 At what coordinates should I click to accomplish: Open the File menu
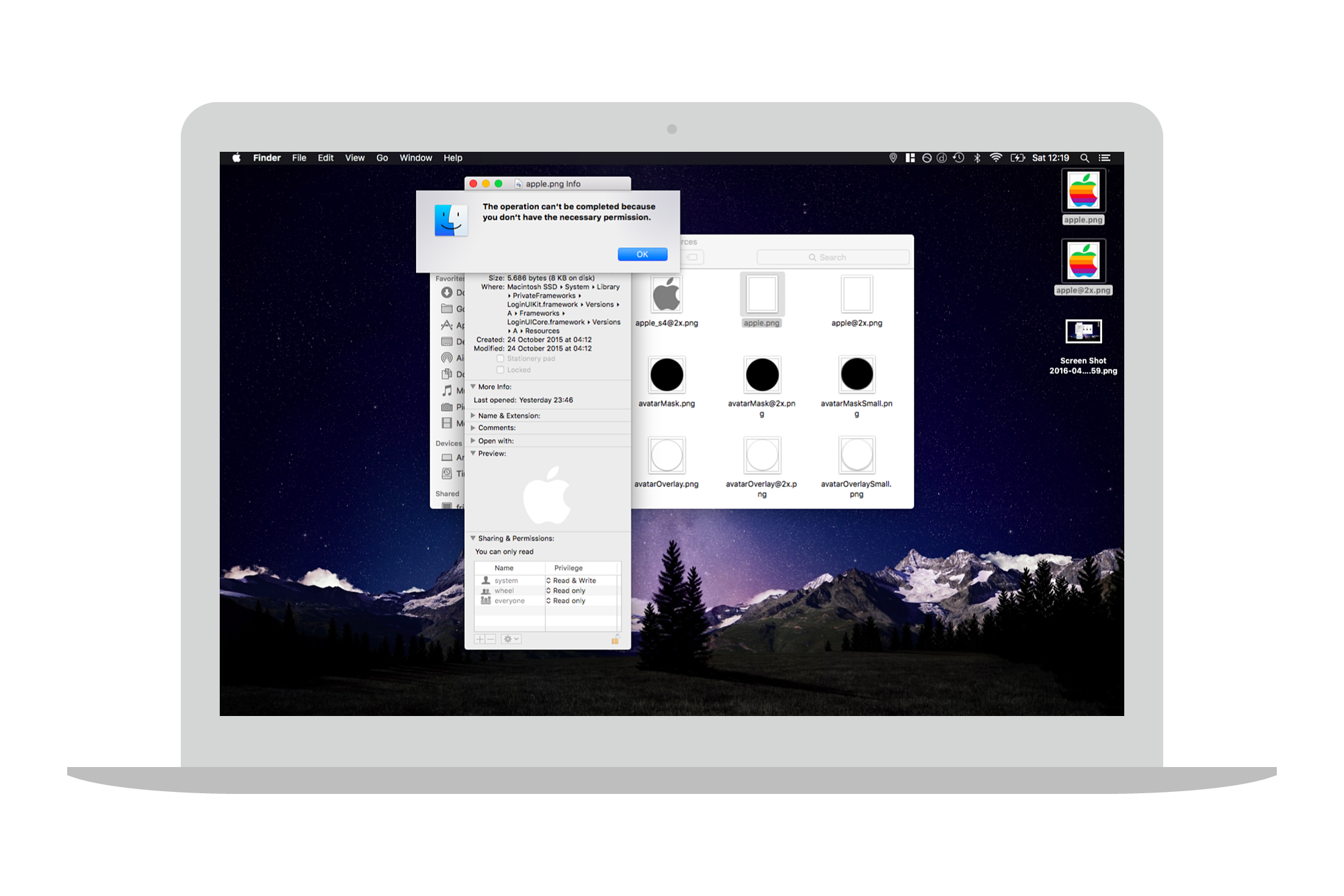tap(299, 158)
